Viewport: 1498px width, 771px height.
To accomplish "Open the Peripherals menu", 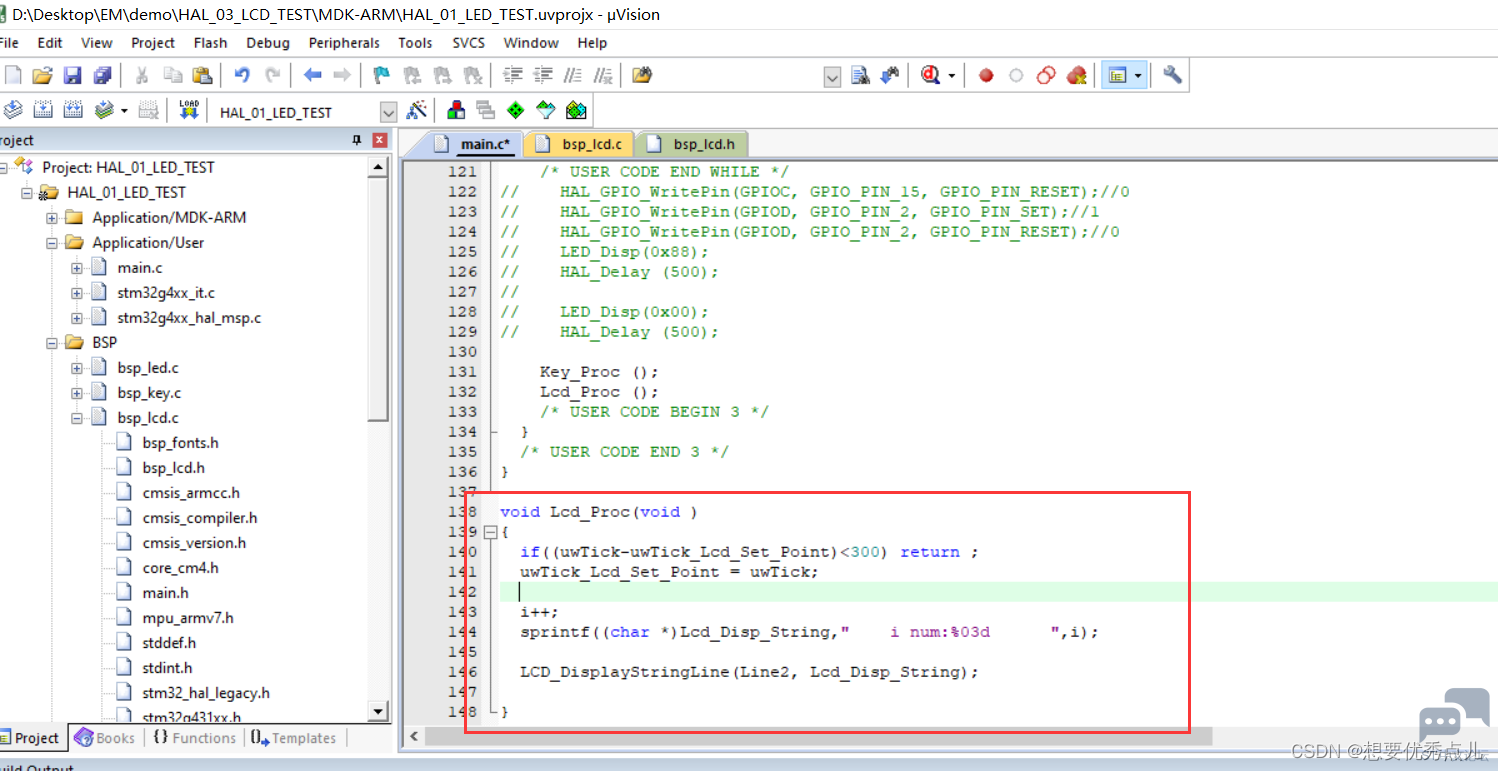I will pos(344,43).
